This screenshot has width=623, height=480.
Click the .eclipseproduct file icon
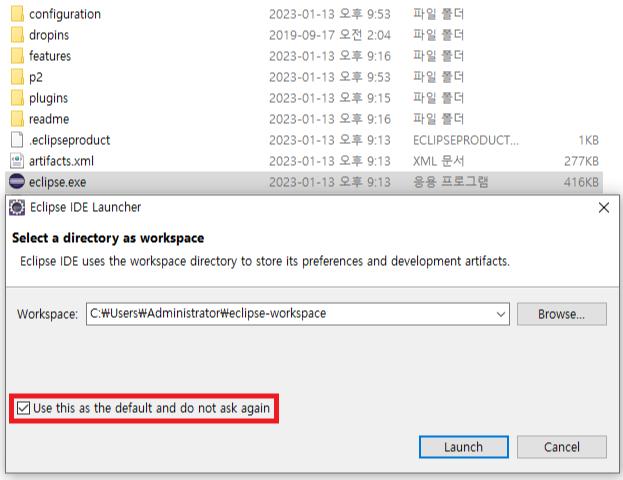tap(17, 140)
